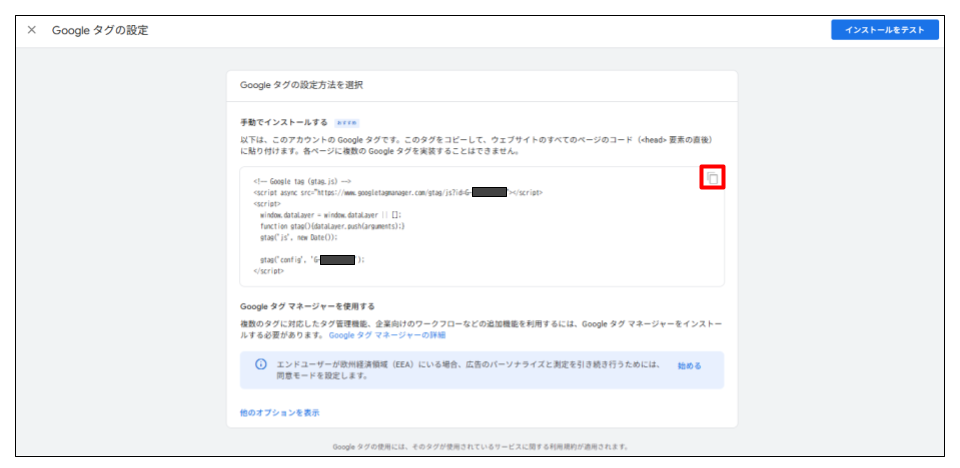Copy the Google tag code snippet

coord(712,178)
